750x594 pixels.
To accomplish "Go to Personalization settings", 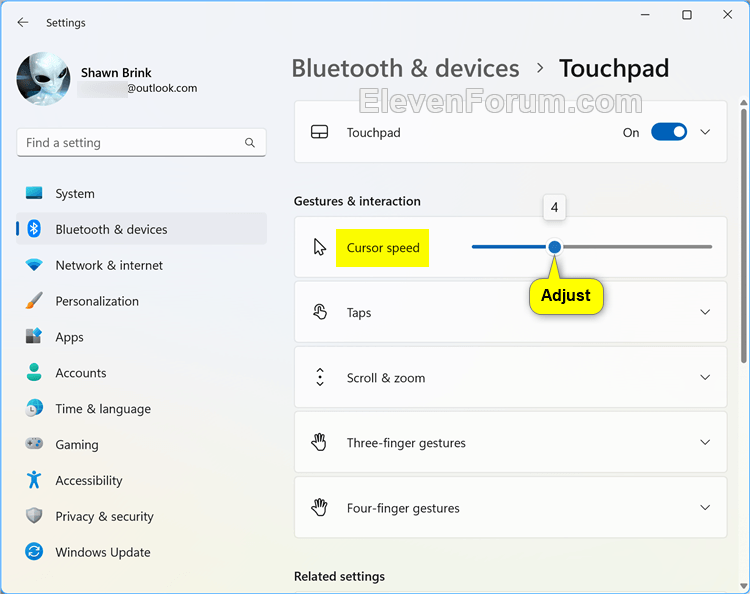I will point(142,301).
